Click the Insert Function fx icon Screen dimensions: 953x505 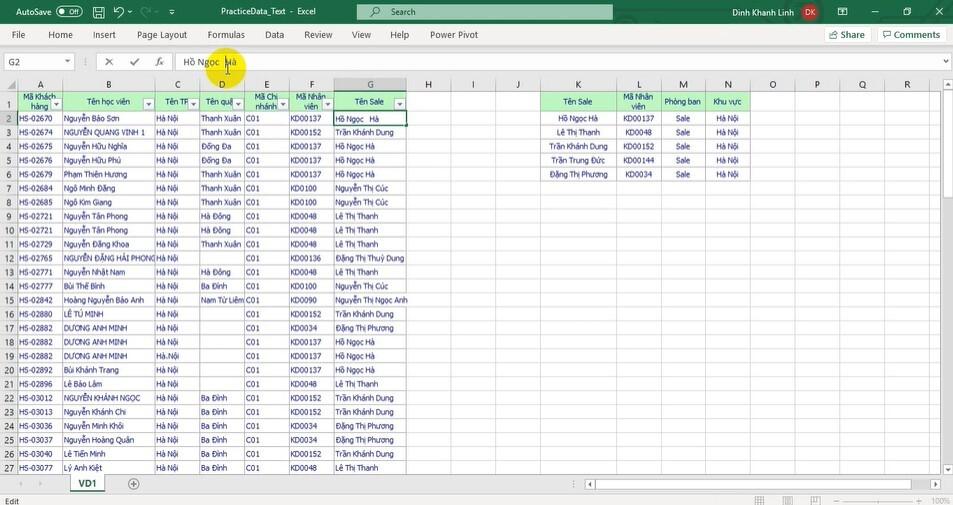(159, 61)
